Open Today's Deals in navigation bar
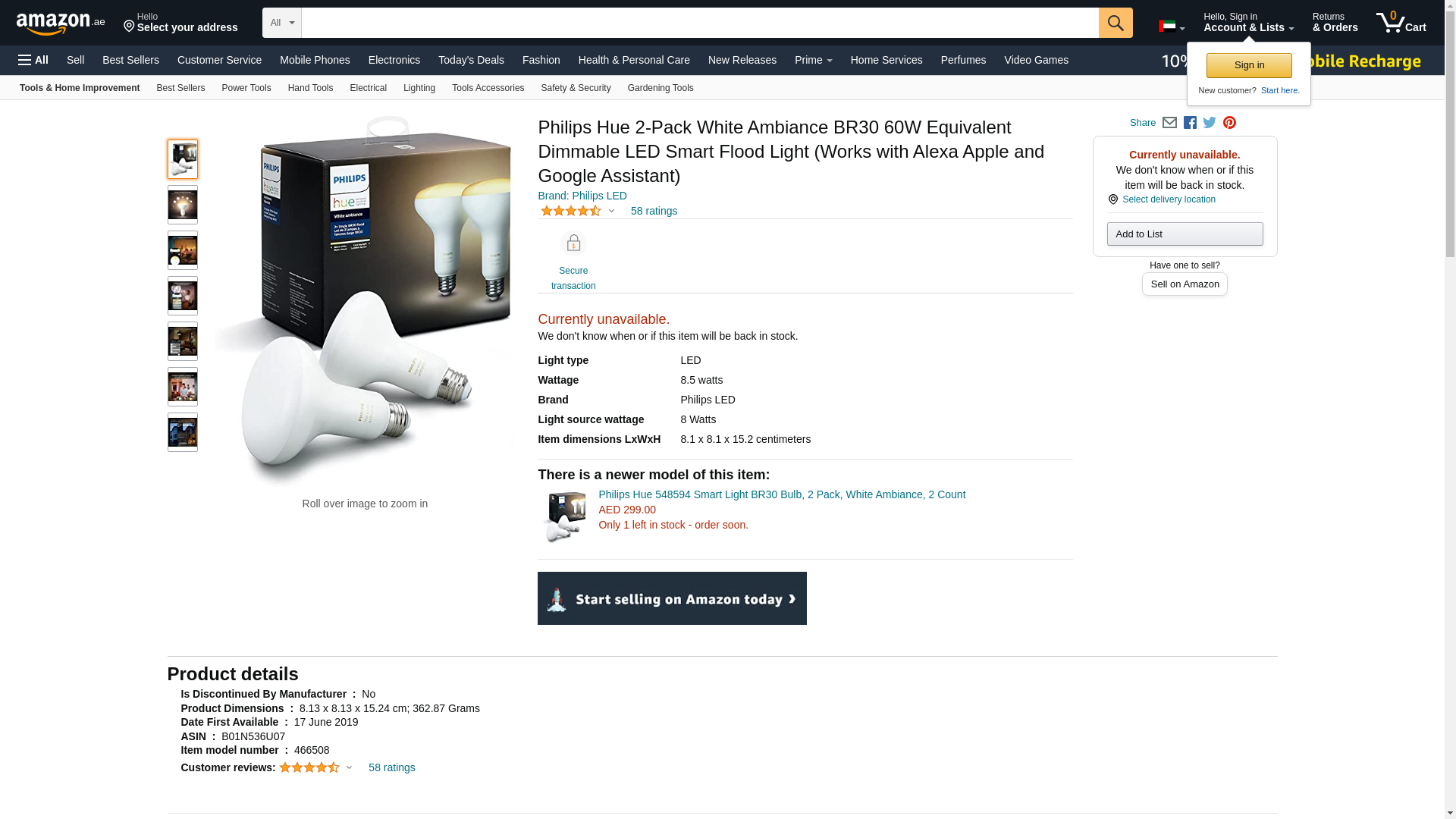The image size is (1456, 819). click(471, 60)
